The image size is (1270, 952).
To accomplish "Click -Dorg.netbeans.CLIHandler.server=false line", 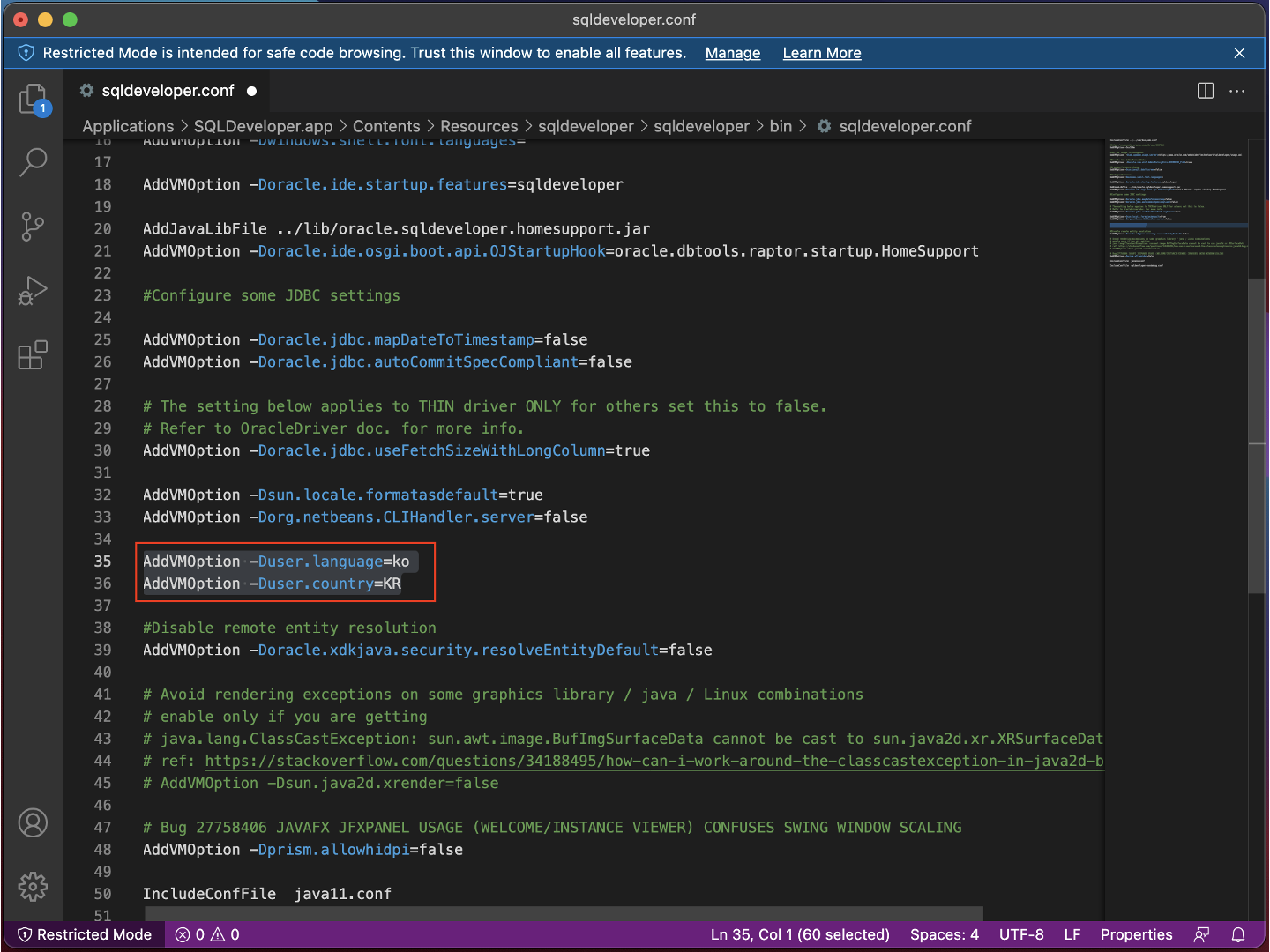I will 365,517.
